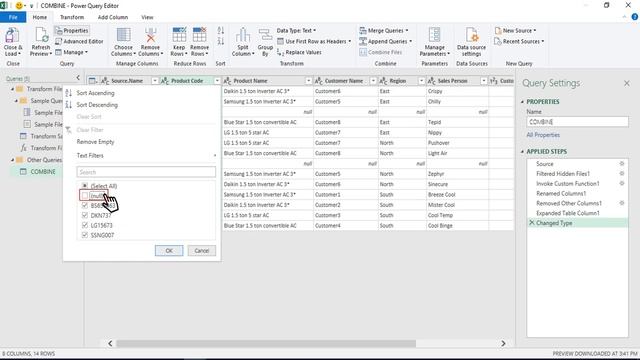Open the New Source dropdown
The image size is (640, 360).
pyautogui.click(x=515, y=31)
